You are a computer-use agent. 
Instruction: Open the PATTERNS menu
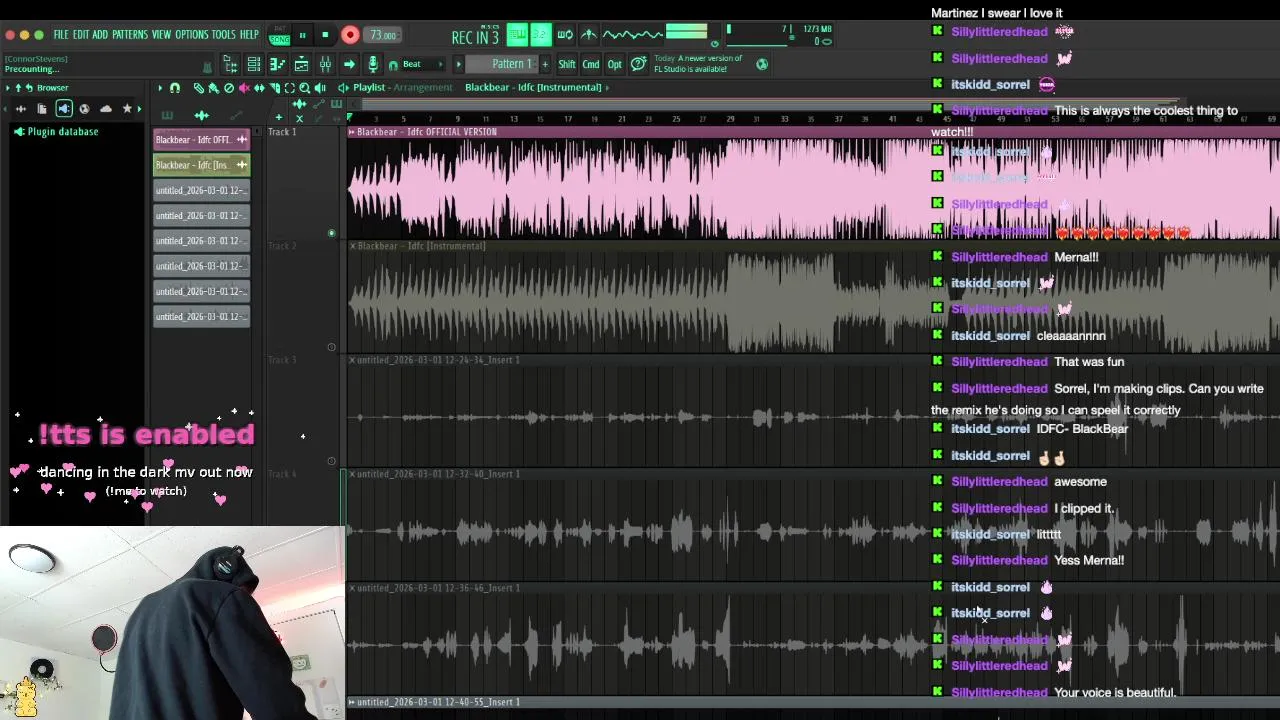tap(130, 34)
